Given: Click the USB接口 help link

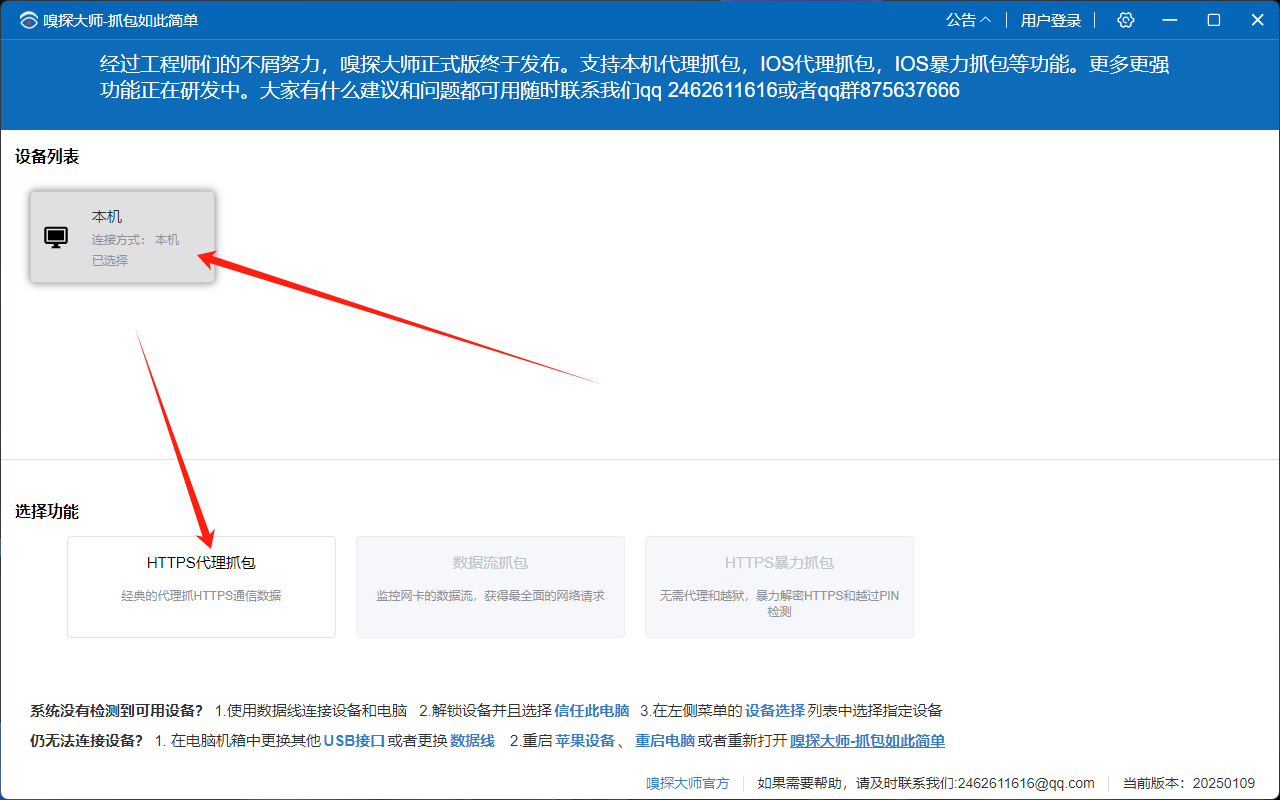Looking at the screenshot, I should [354, 741].
